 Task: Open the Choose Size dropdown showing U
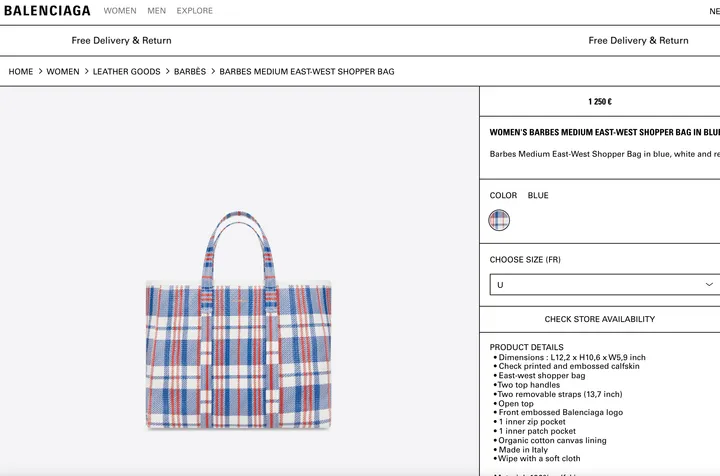[x=600, y=285]
